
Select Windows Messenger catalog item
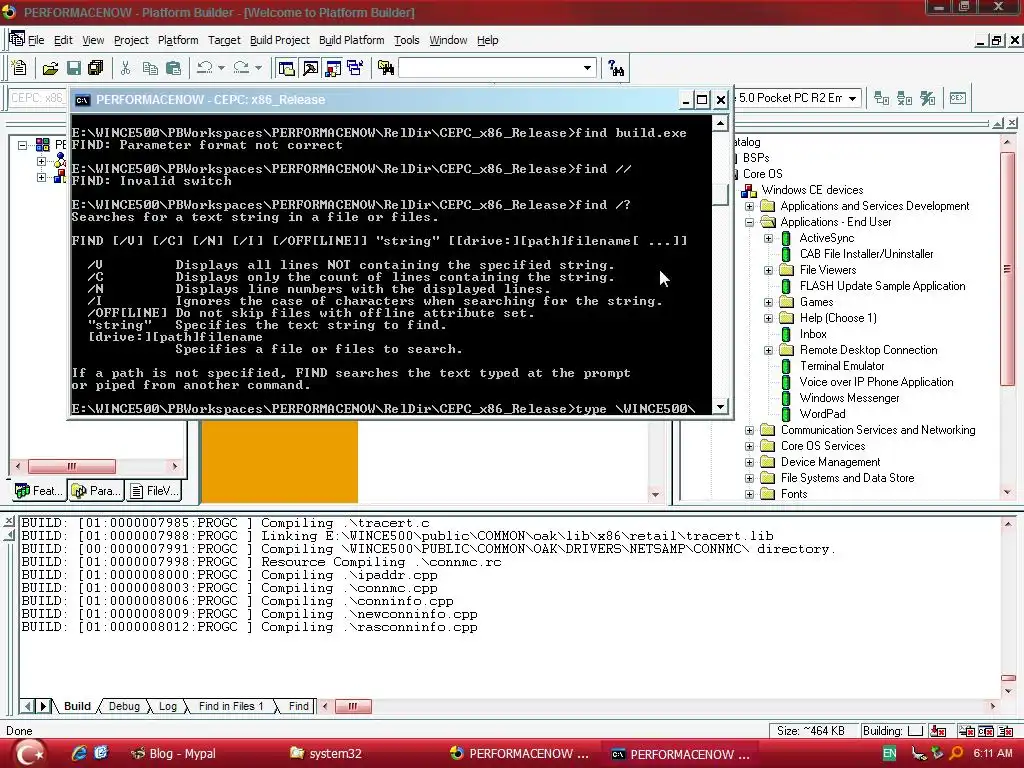point(849,398)
